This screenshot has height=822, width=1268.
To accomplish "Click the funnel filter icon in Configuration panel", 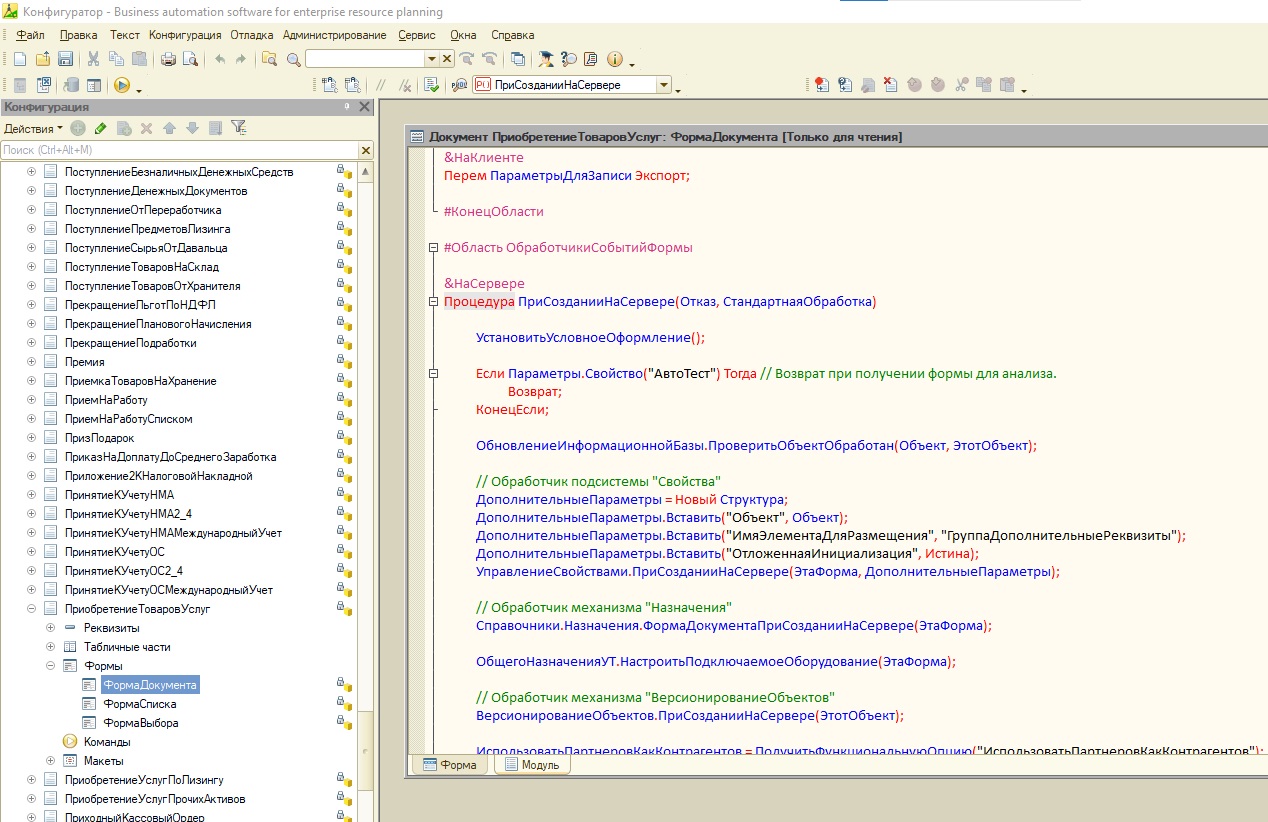I will click(238, 128).
